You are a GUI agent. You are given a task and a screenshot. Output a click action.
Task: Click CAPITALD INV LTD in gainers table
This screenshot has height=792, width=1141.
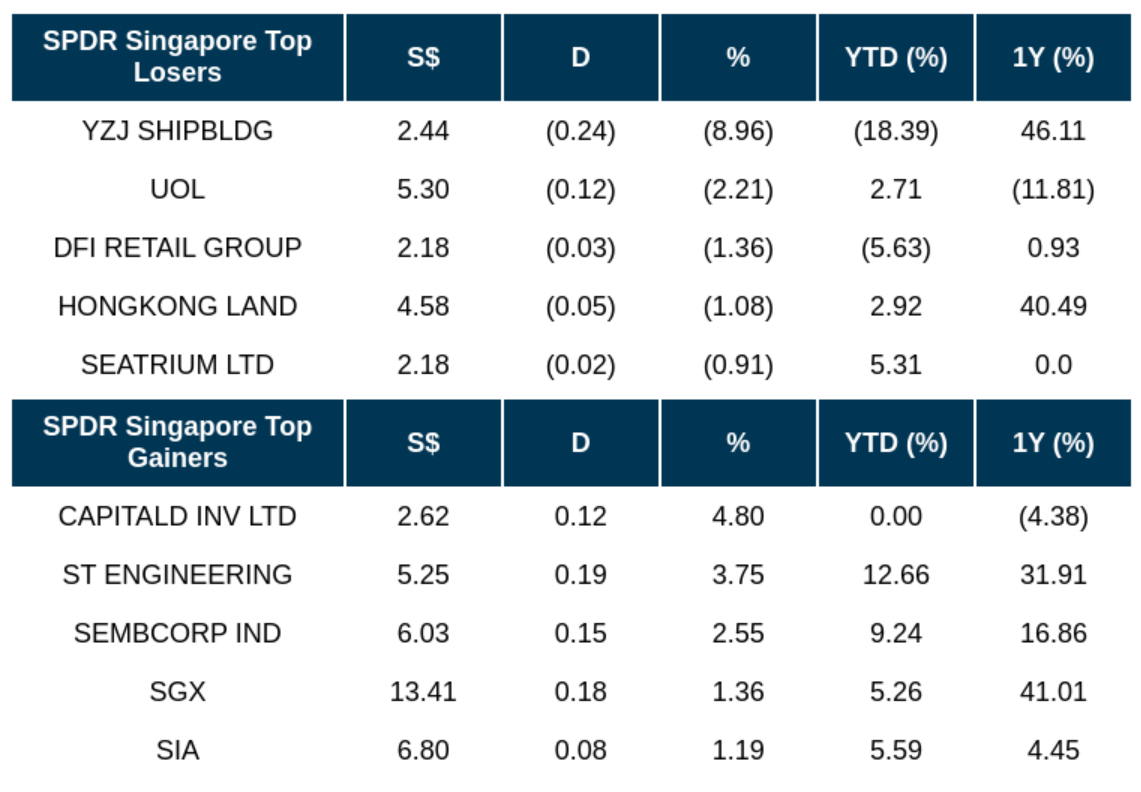point(177,516)
